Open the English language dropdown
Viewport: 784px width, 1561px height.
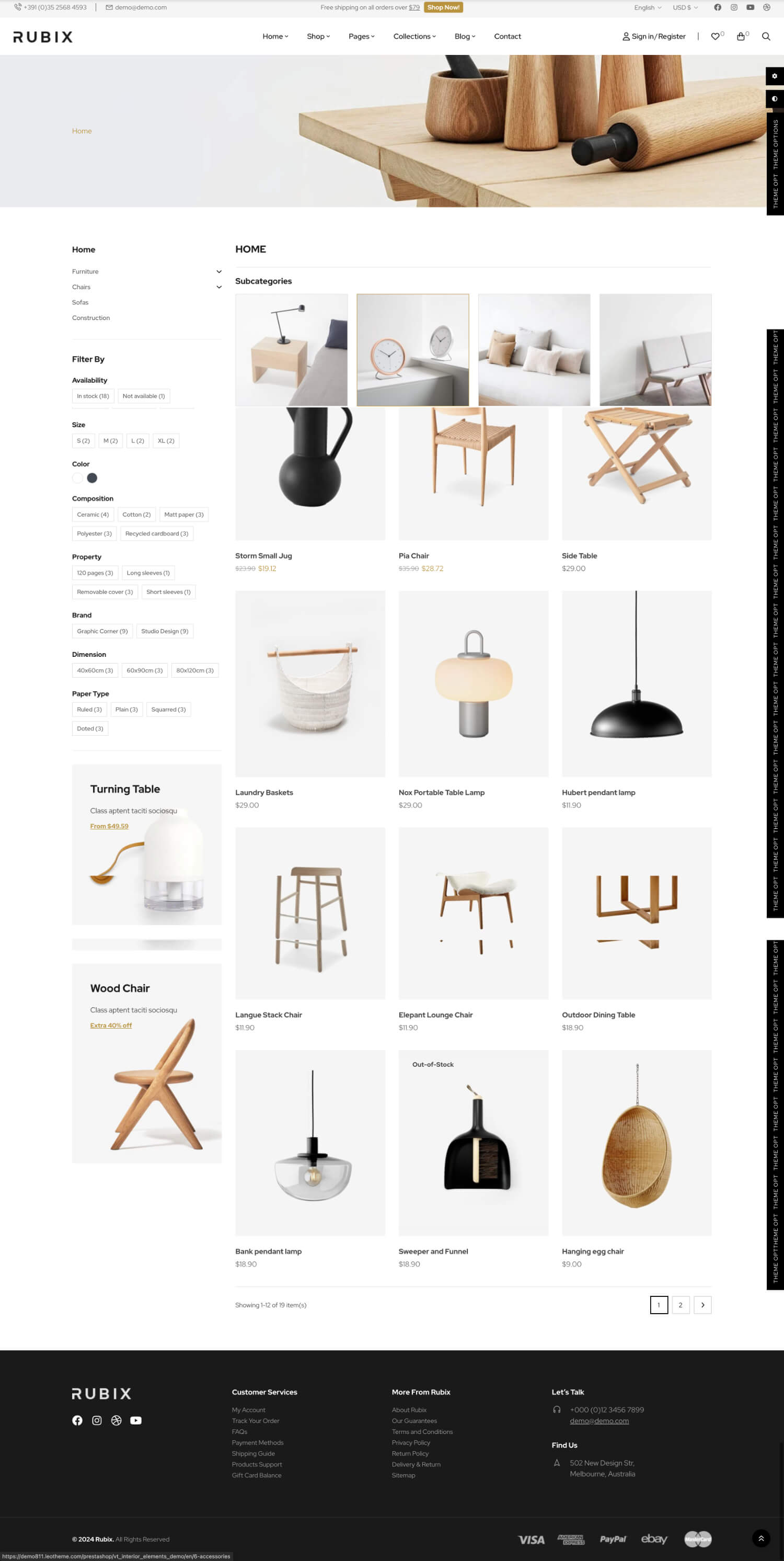click(648, 8)
